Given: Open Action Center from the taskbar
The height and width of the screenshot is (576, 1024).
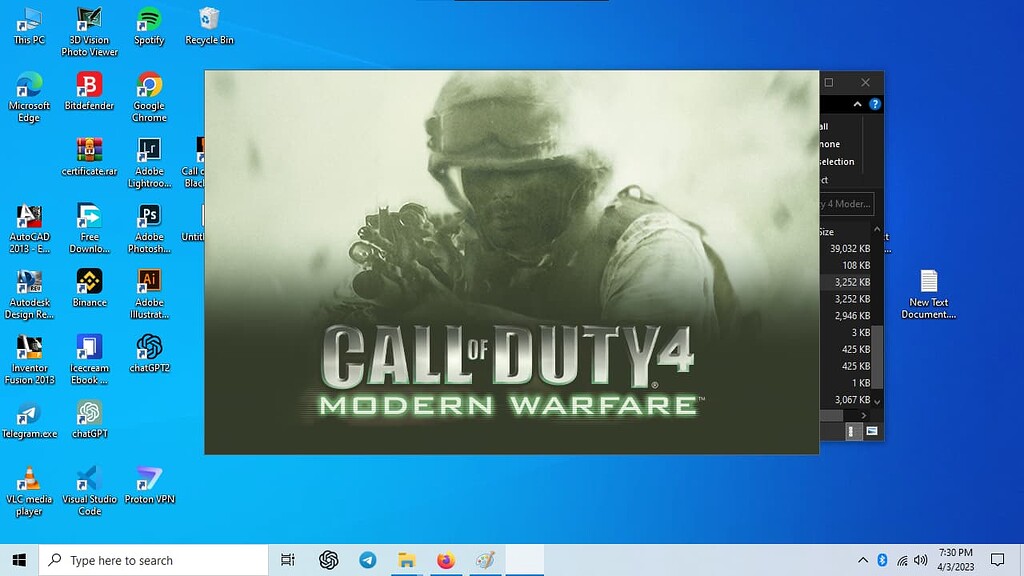Looking at the screenshot, I should tap(998, 560).
